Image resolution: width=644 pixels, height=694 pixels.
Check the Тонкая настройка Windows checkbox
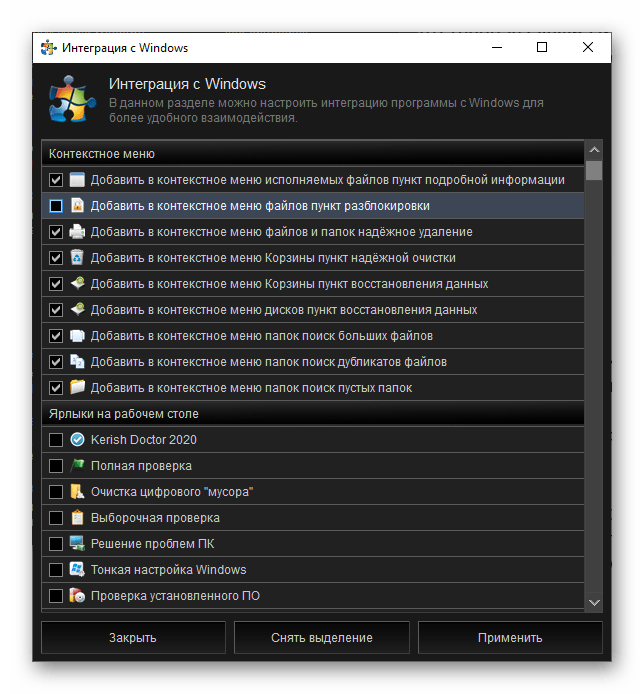click(x=56, y=570)
